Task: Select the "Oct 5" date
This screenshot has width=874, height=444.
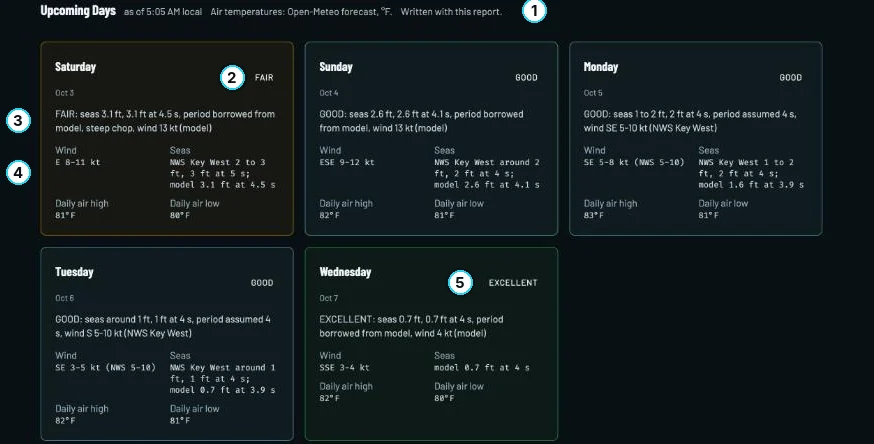Action: 593,93
